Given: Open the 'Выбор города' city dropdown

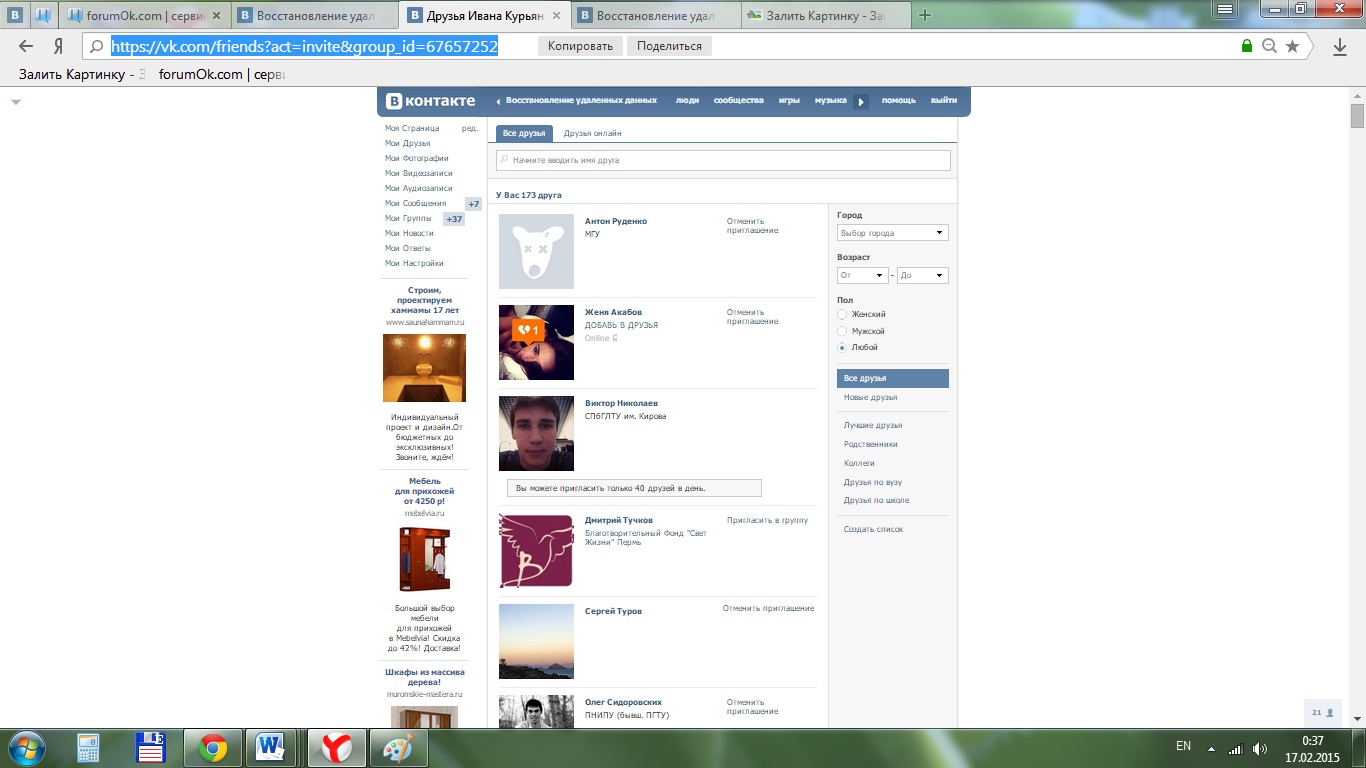Looking at the screenshot, I should [x=892, y=233].
